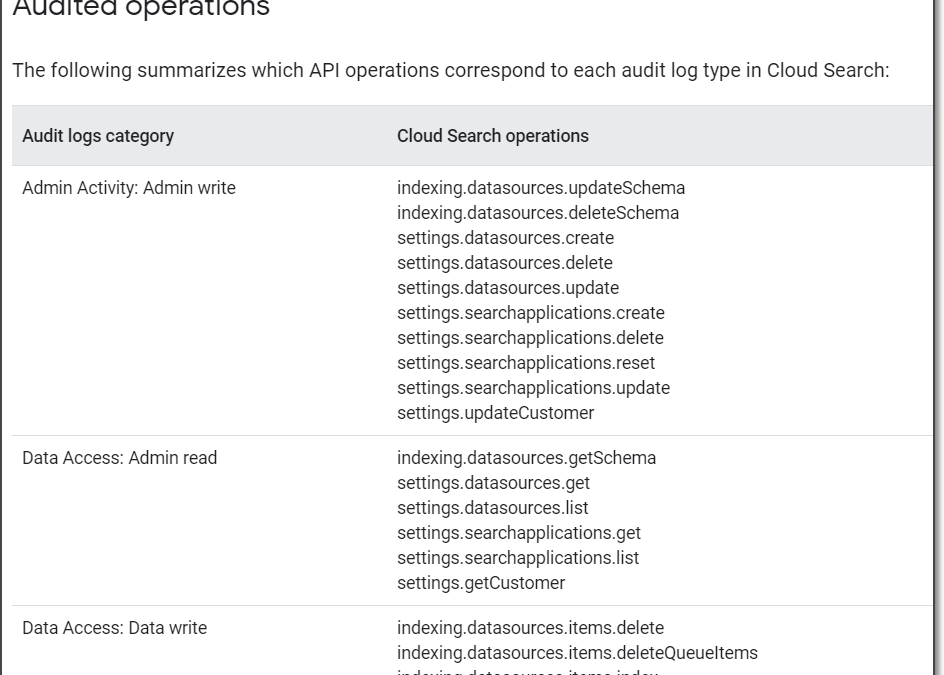This screenshot has width=944, height=675.
Task: Click settings.datasources.get entry
Action: pyautogui.click(x=493, y=483)
